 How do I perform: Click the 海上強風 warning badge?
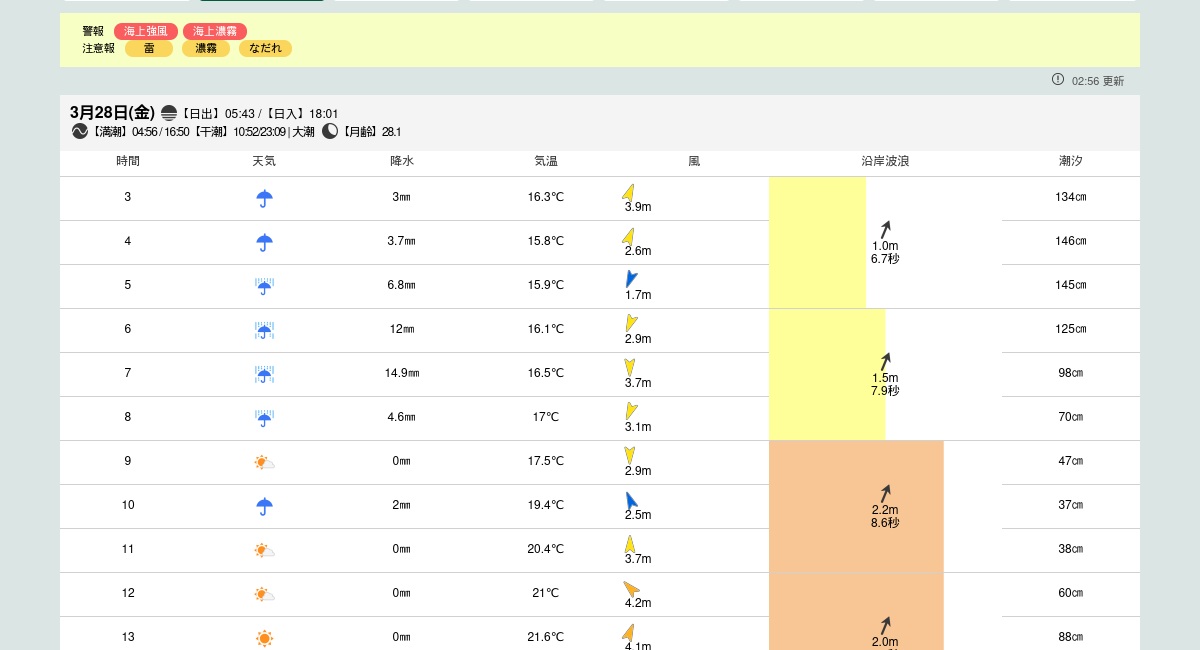click(145, 31)
